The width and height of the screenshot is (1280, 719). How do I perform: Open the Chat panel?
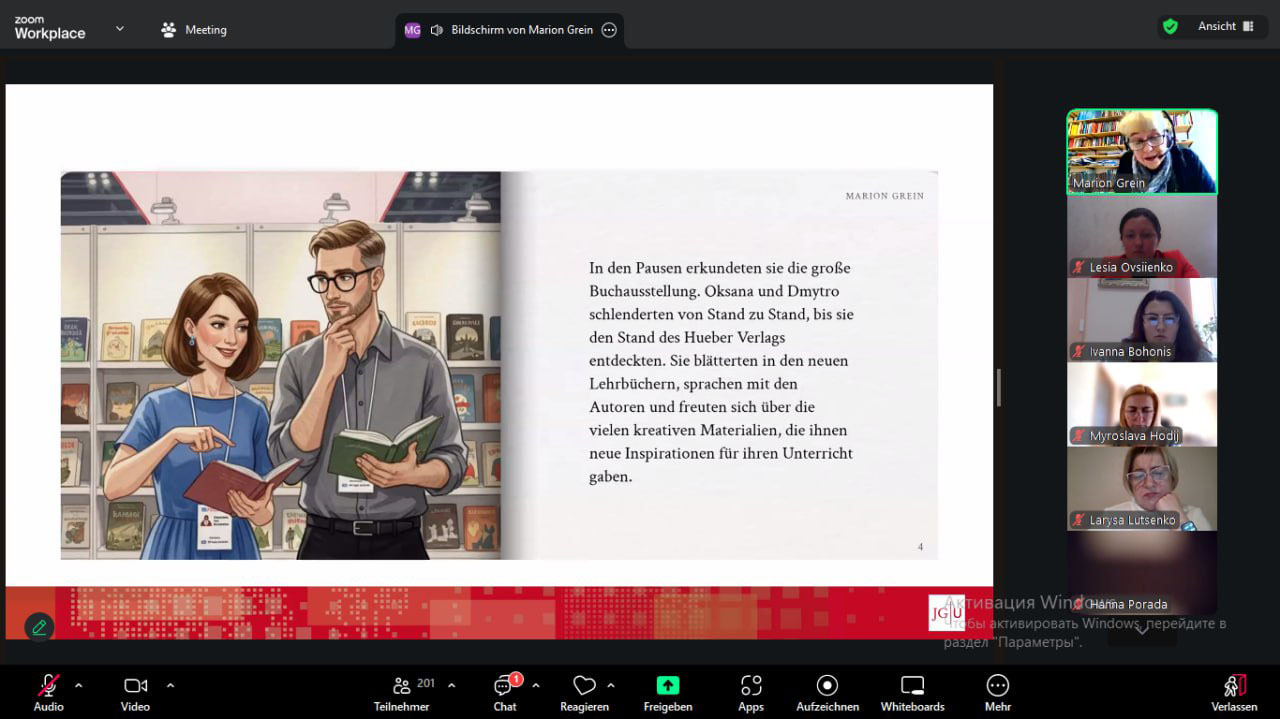505,692
